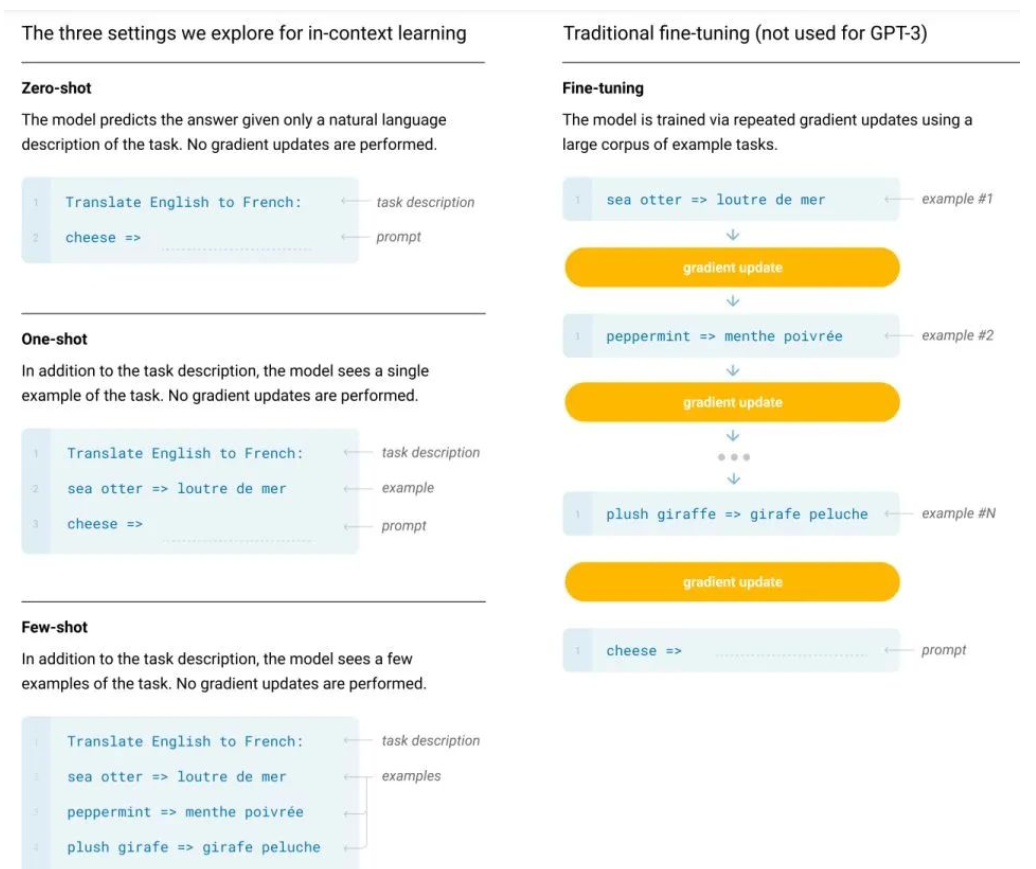Select the One-shot section heading
Viewport: 1036px width, 869px height.
click(54, 339)
